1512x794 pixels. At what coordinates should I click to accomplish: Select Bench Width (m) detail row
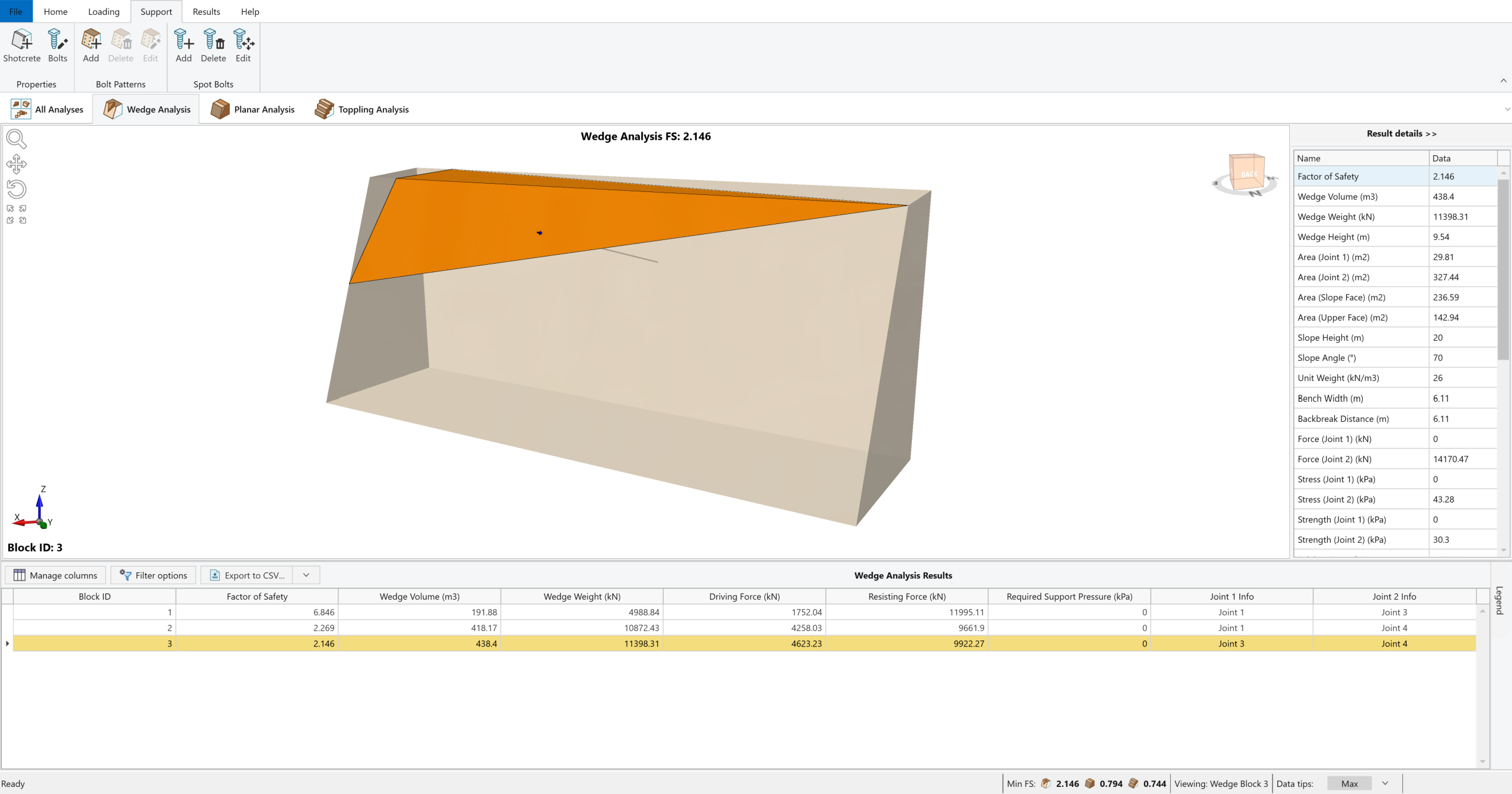(1395, 398)
